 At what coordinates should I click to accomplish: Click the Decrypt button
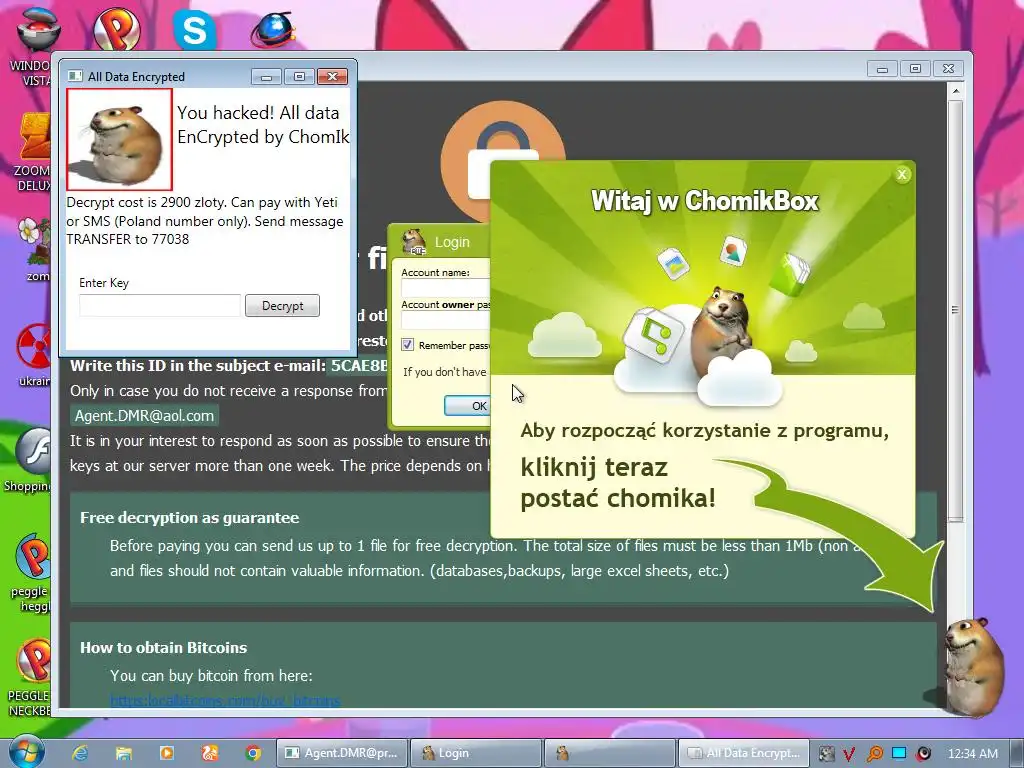tap(282, 306)
